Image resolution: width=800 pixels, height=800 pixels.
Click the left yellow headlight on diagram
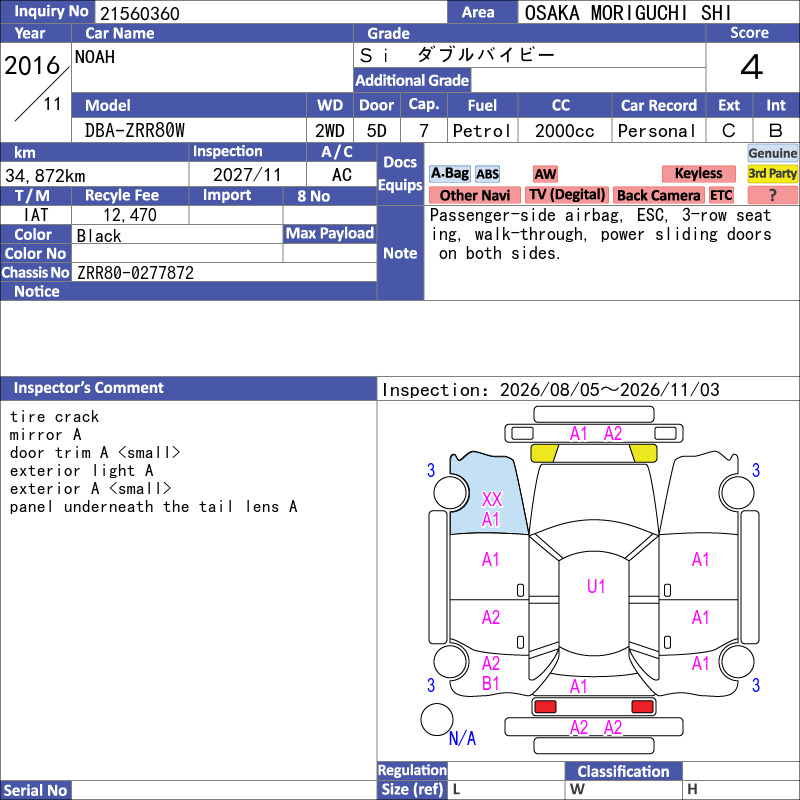[544, 453]
